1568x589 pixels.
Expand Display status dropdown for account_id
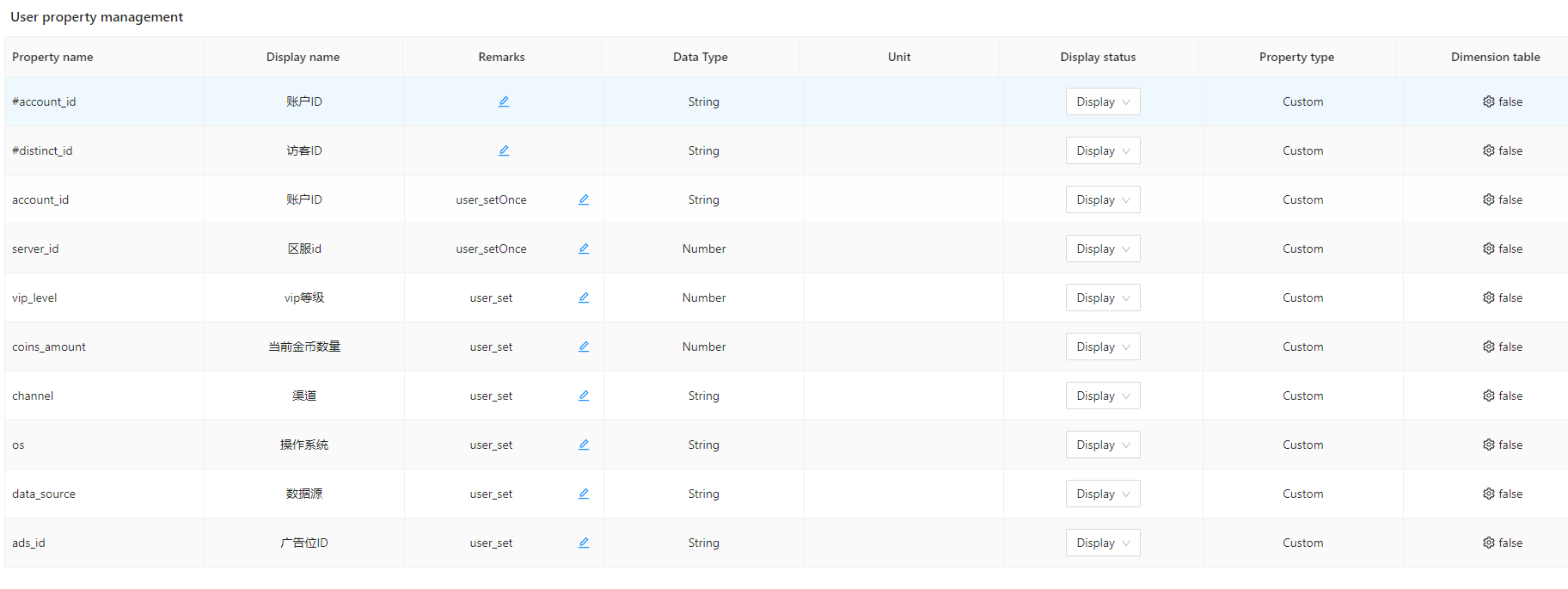click(1103, 199)
